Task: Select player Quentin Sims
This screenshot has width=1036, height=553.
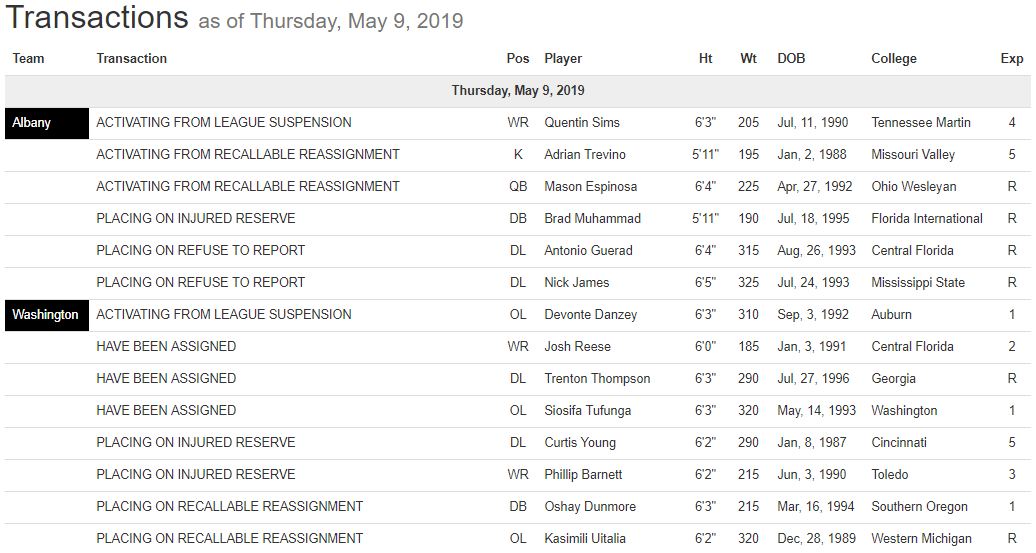Action: pyautogui.click(x=582, y=123)
